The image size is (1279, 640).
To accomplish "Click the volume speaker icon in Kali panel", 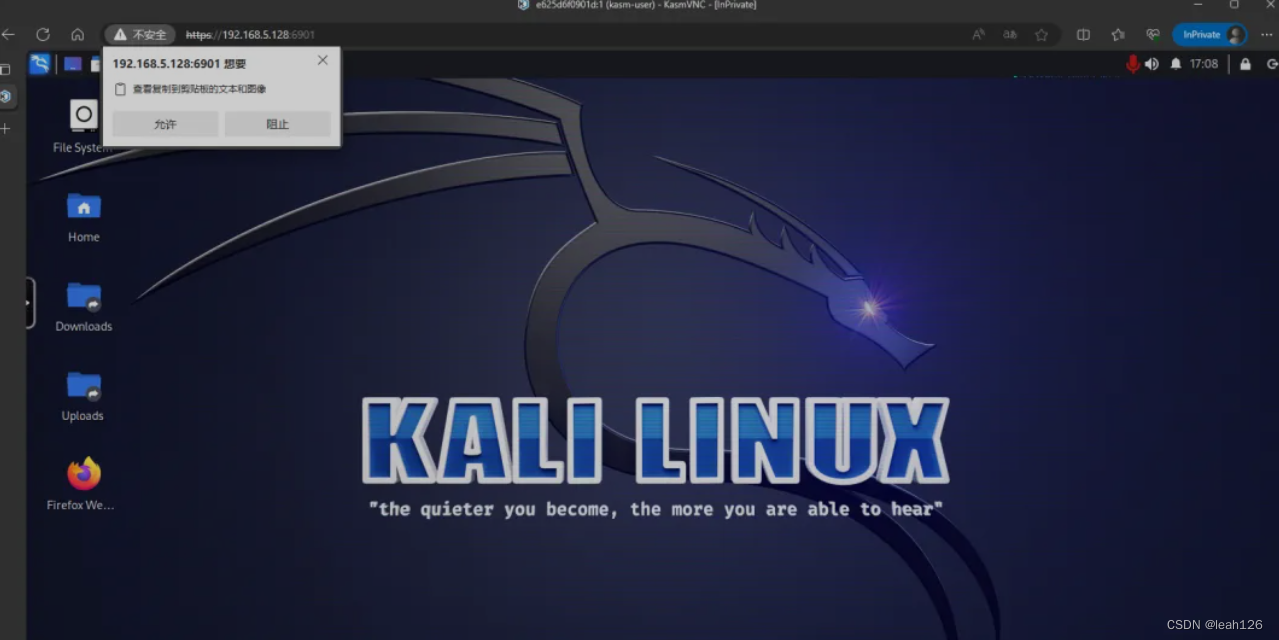I will (x=1152, y=64).
